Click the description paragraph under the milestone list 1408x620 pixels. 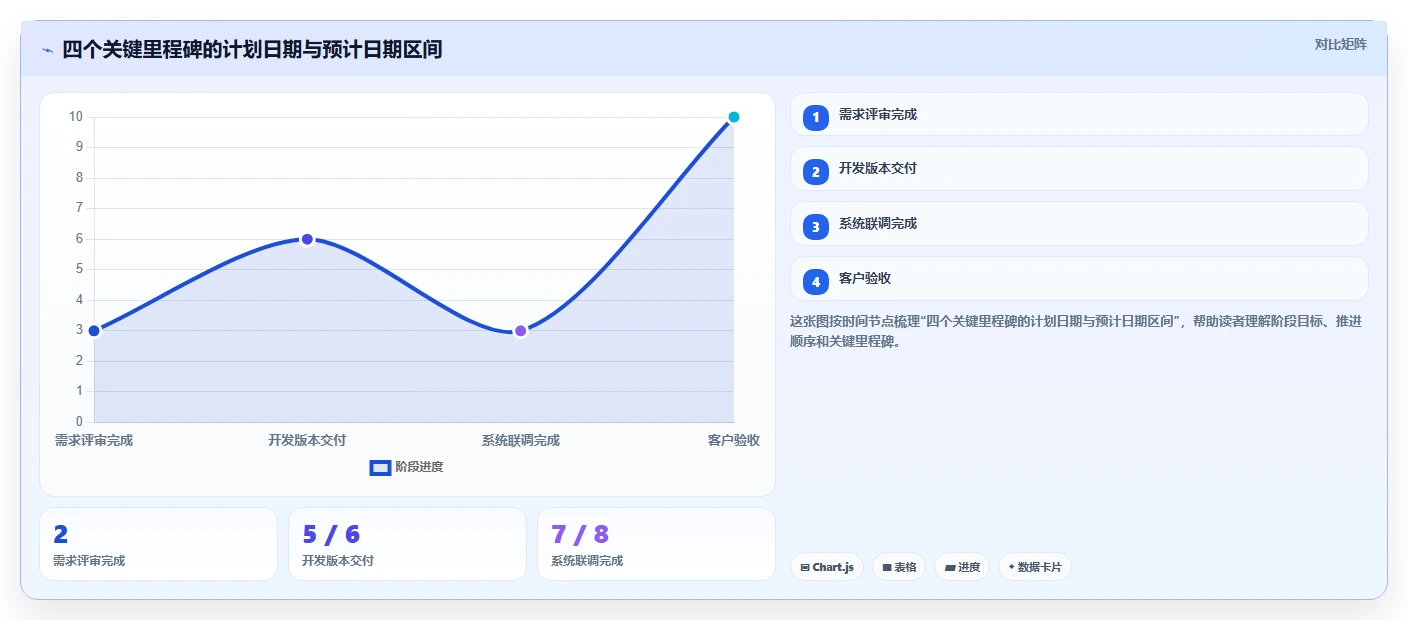[x=1076, y=331]
